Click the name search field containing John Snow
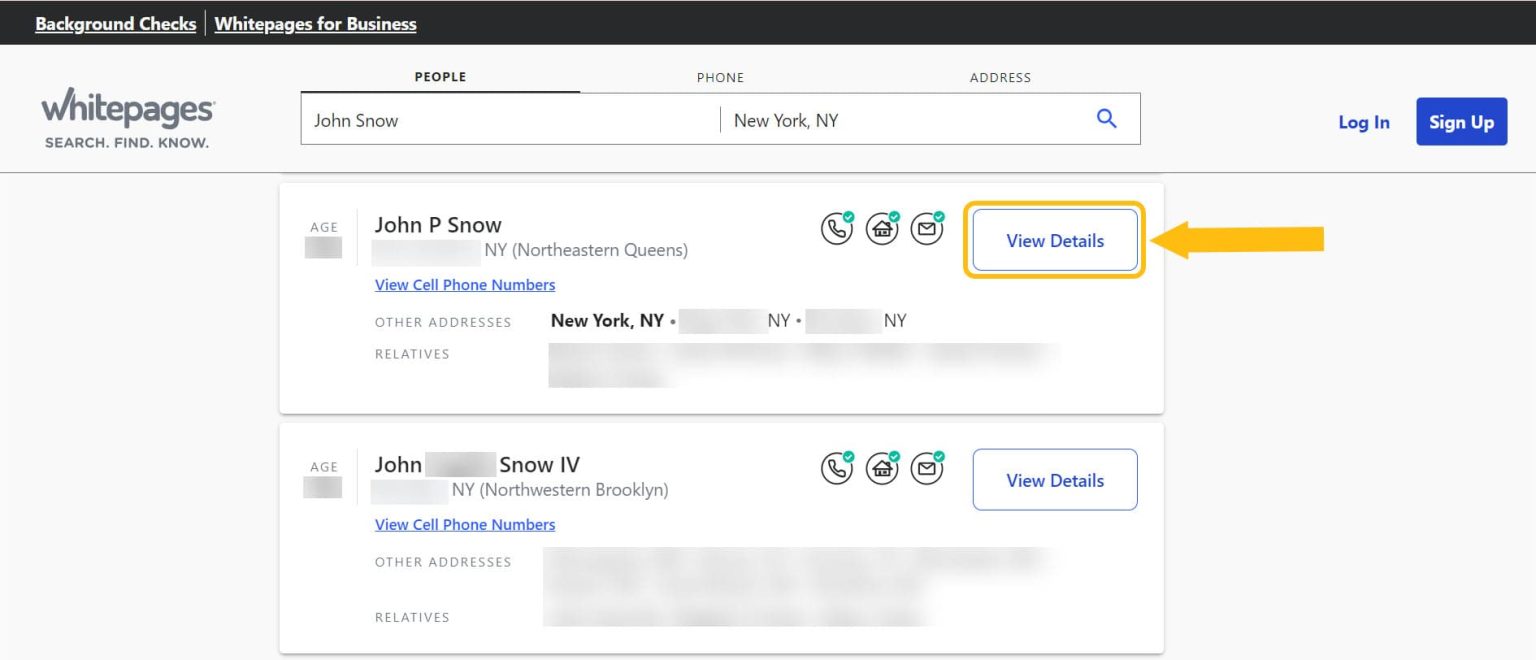 [500, 119]
